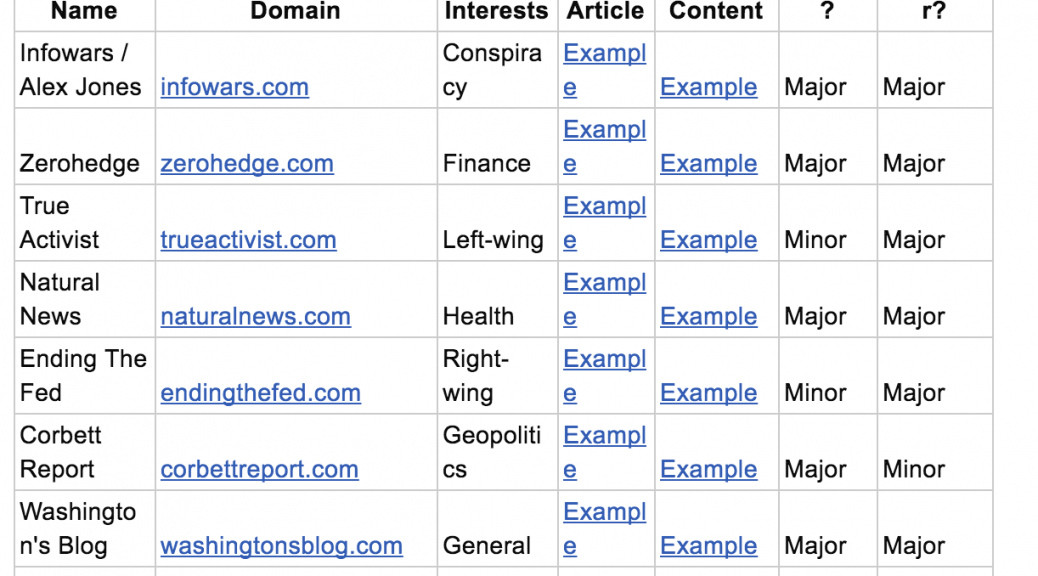Image resolution: width=1038 pixels, height=576 pixels.
Task: Open the washingtonsblog.com link
Action: [x=281, y=546]
